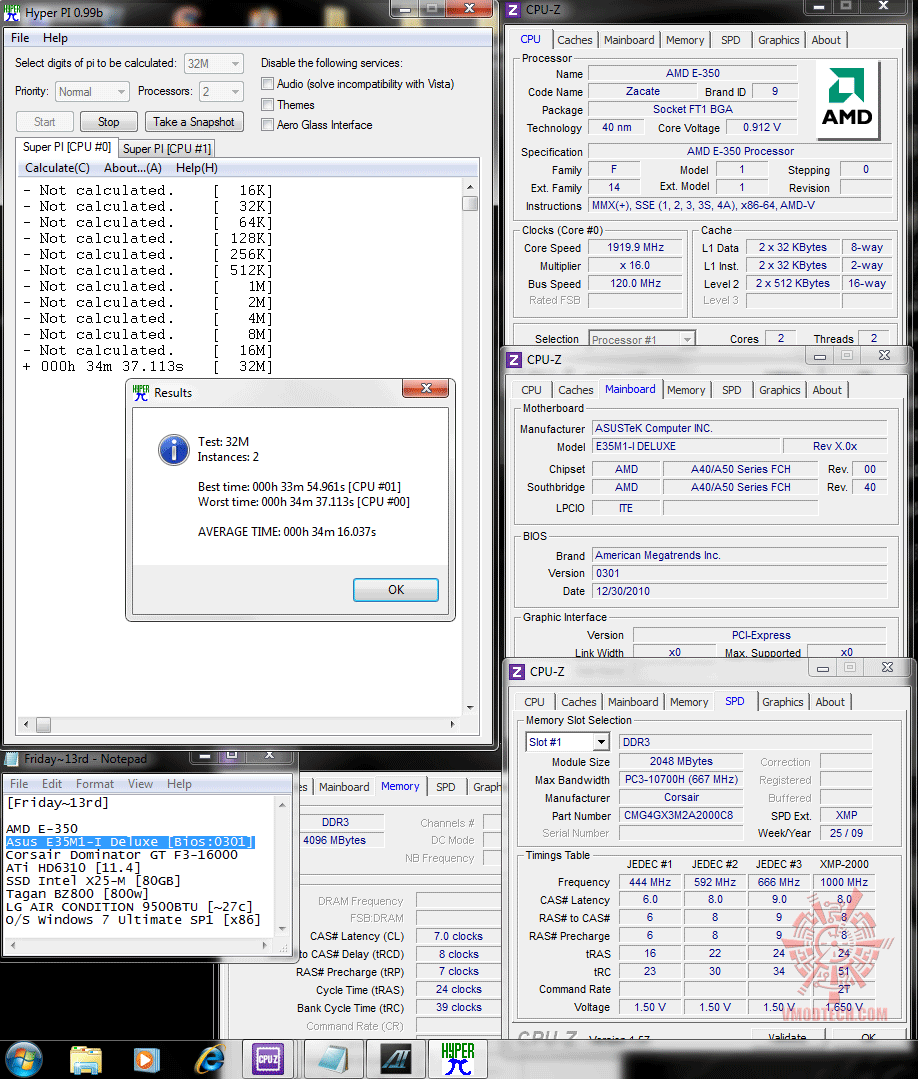The height and width of the screenshot is (1079, 918).
Task: Click Hyper PI log scroll up arrow
Action: (470, 186)
